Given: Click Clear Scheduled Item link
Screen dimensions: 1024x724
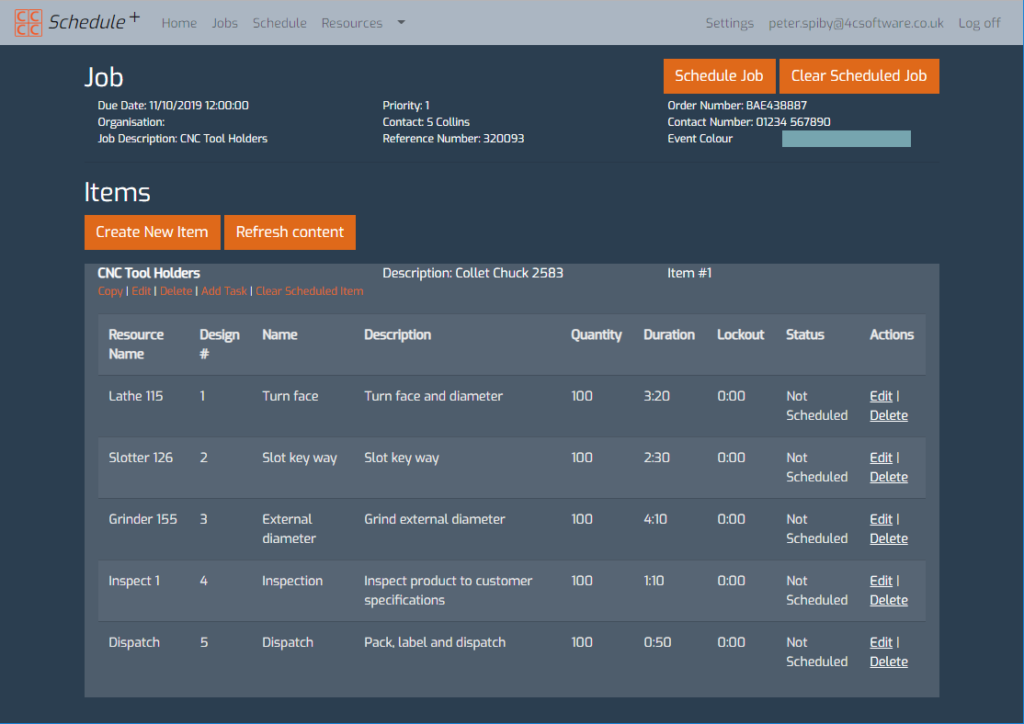Looking at the screenshot, I should click(x=309, y=291).
